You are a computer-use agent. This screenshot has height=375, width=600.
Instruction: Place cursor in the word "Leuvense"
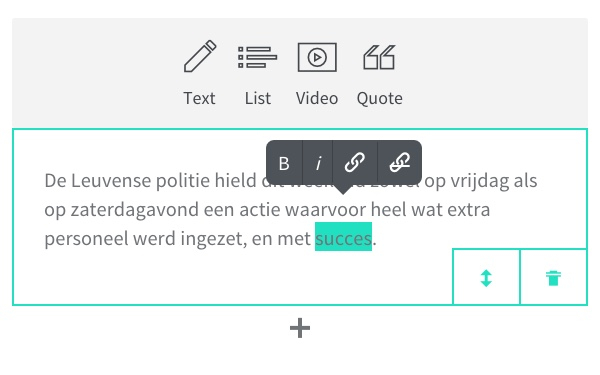click(111, 181)
